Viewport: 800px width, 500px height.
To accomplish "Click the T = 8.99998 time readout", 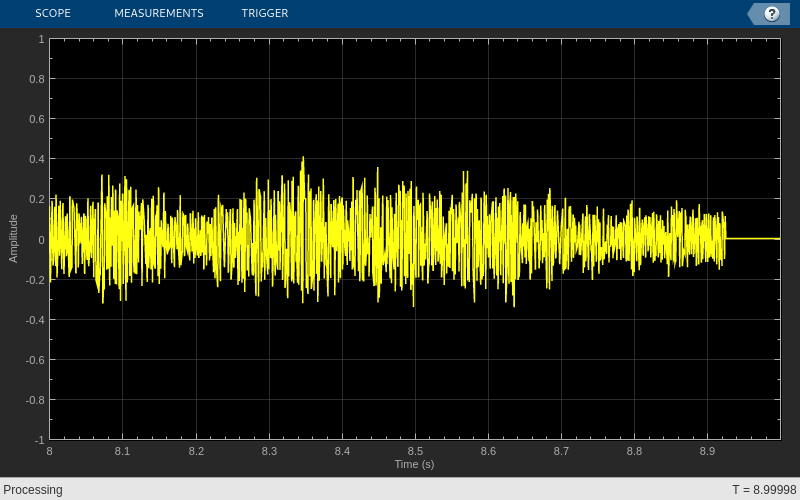I will [764, 490].
